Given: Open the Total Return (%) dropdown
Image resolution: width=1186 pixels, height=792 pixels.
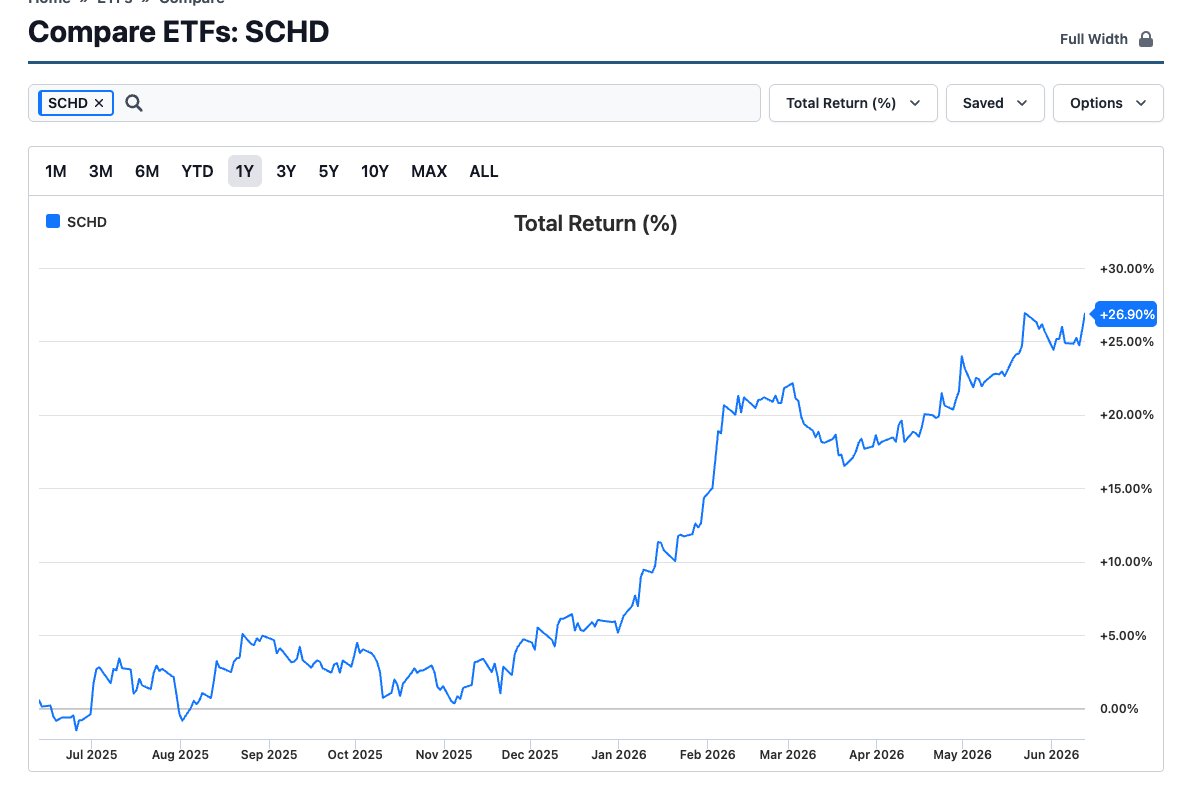Looking at the screenshot, I should click(x=853, y=103).
